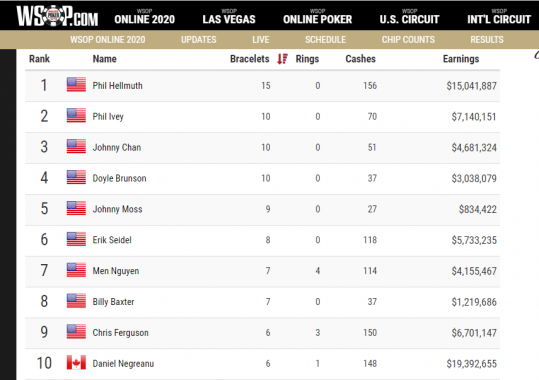Open the Schedule tab

click(325, 40)
